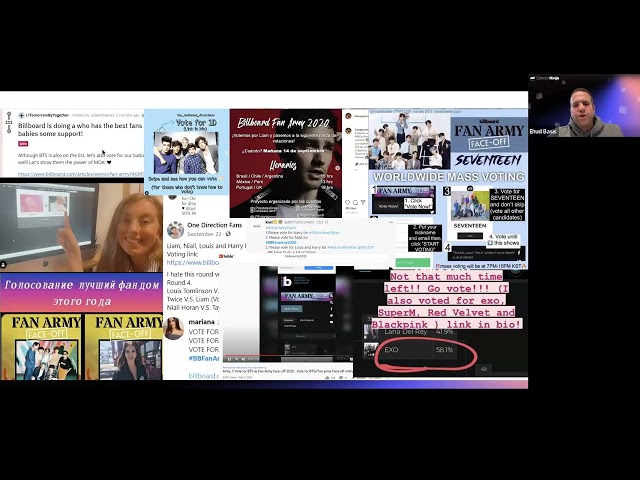Click the presenter's webcam video tile
This screenshot has height=480, width=640.
click(584, 105)
